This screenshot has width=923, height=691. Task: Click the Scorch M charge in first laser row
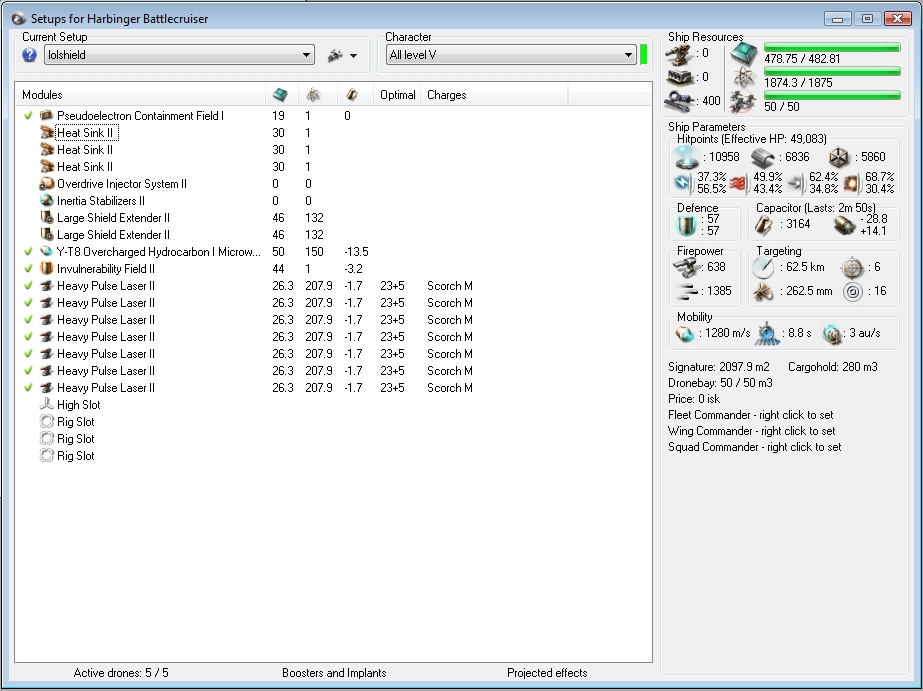450,285
